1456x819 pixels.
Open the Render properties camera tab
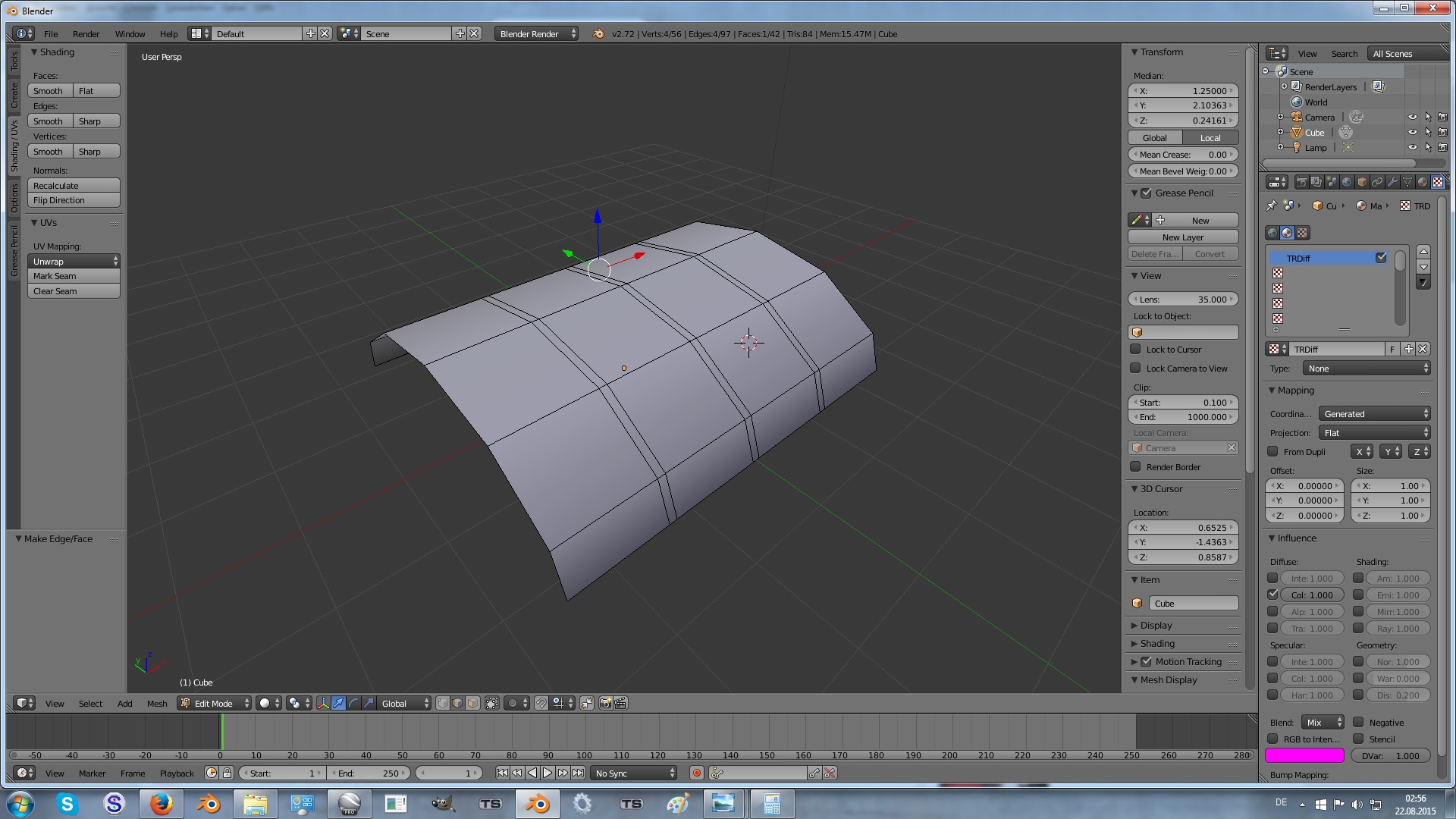click(1301, 182)
